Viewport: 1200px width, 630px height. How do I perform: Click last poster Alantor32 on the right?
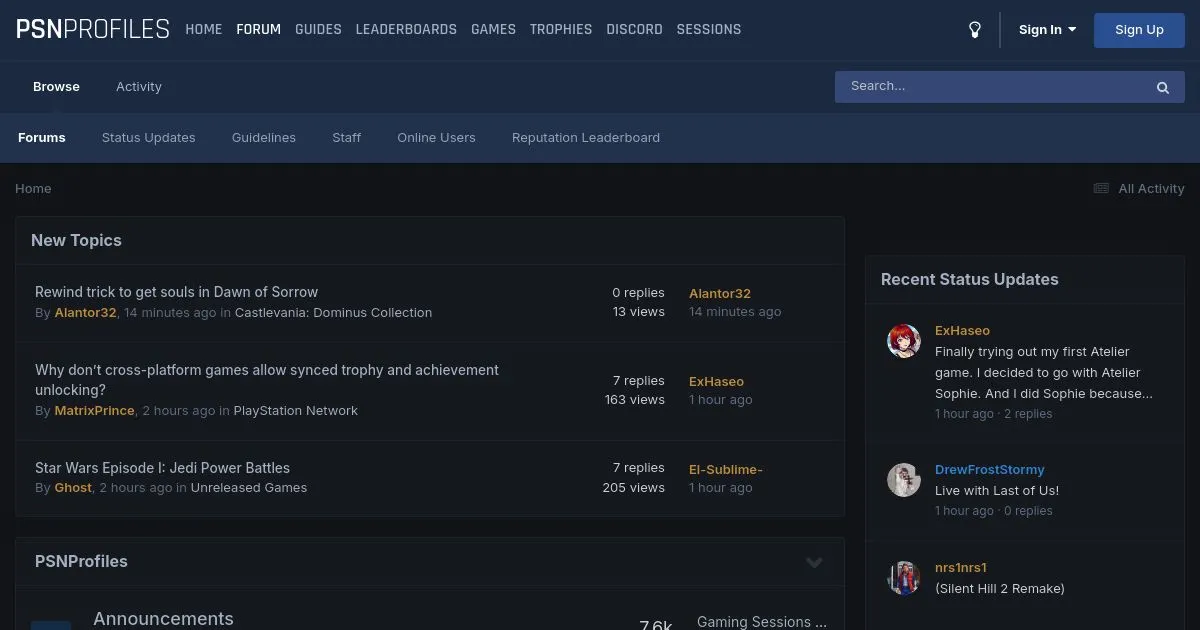[720, 293]
